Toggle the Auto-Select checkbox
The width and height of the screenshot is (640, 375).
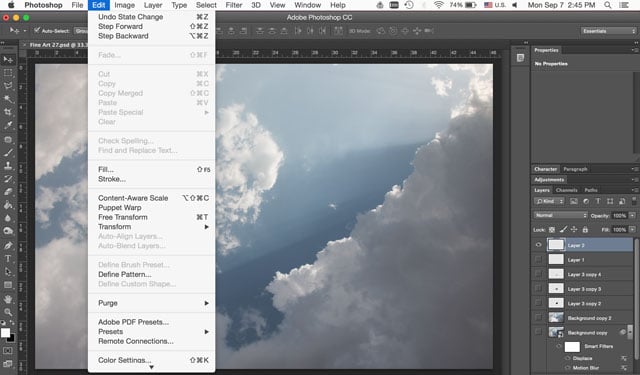(37, 31)
